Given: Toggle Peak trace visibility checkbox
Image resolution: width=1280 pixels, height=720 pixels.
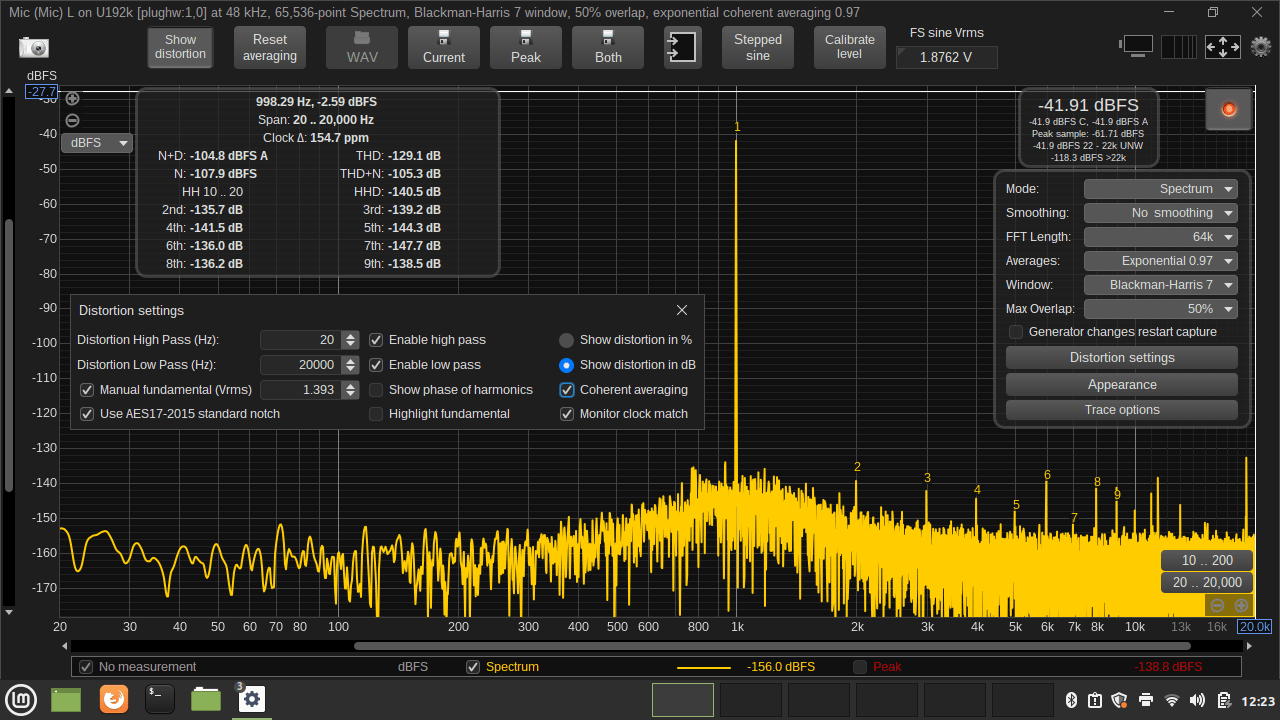Looking at the screenshot, I should point(860,667).
